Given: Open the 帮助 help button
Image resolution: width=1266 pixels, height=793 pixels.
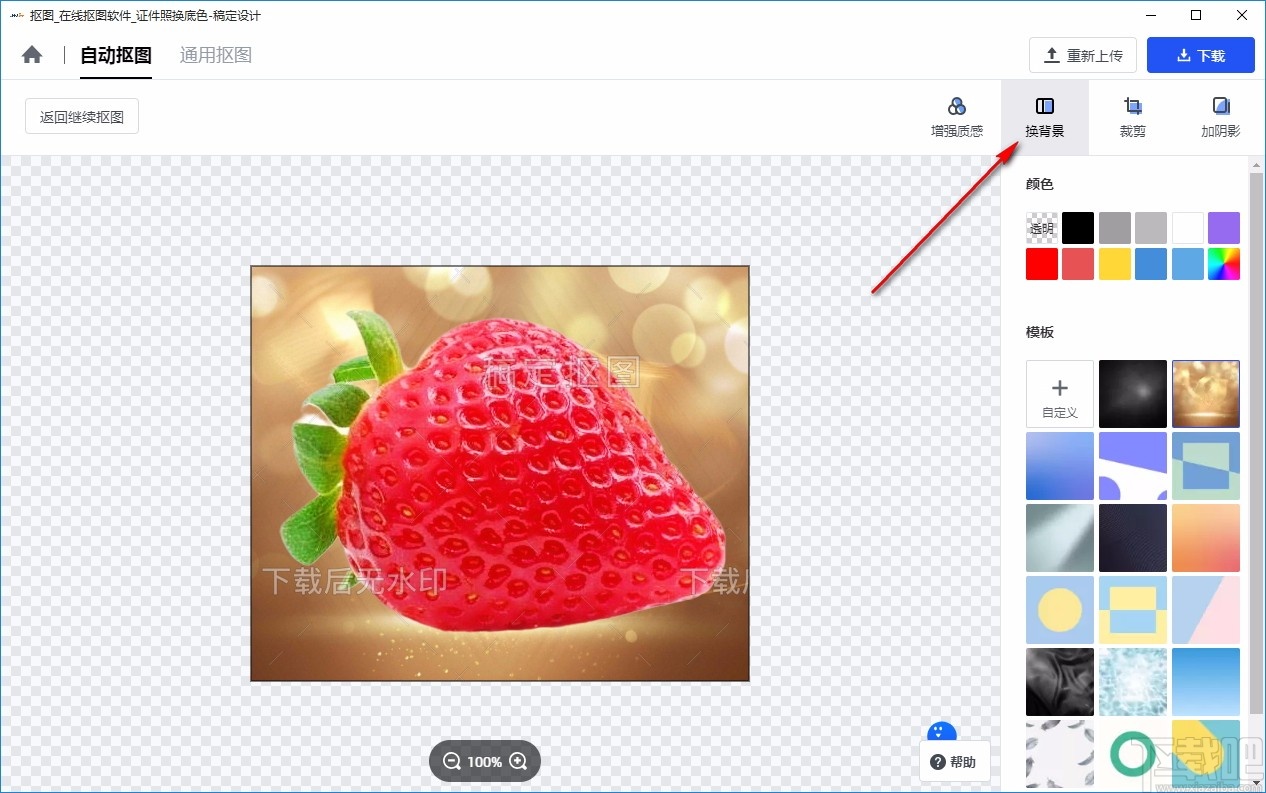Looking at the screenshot, I should (955, 762).
